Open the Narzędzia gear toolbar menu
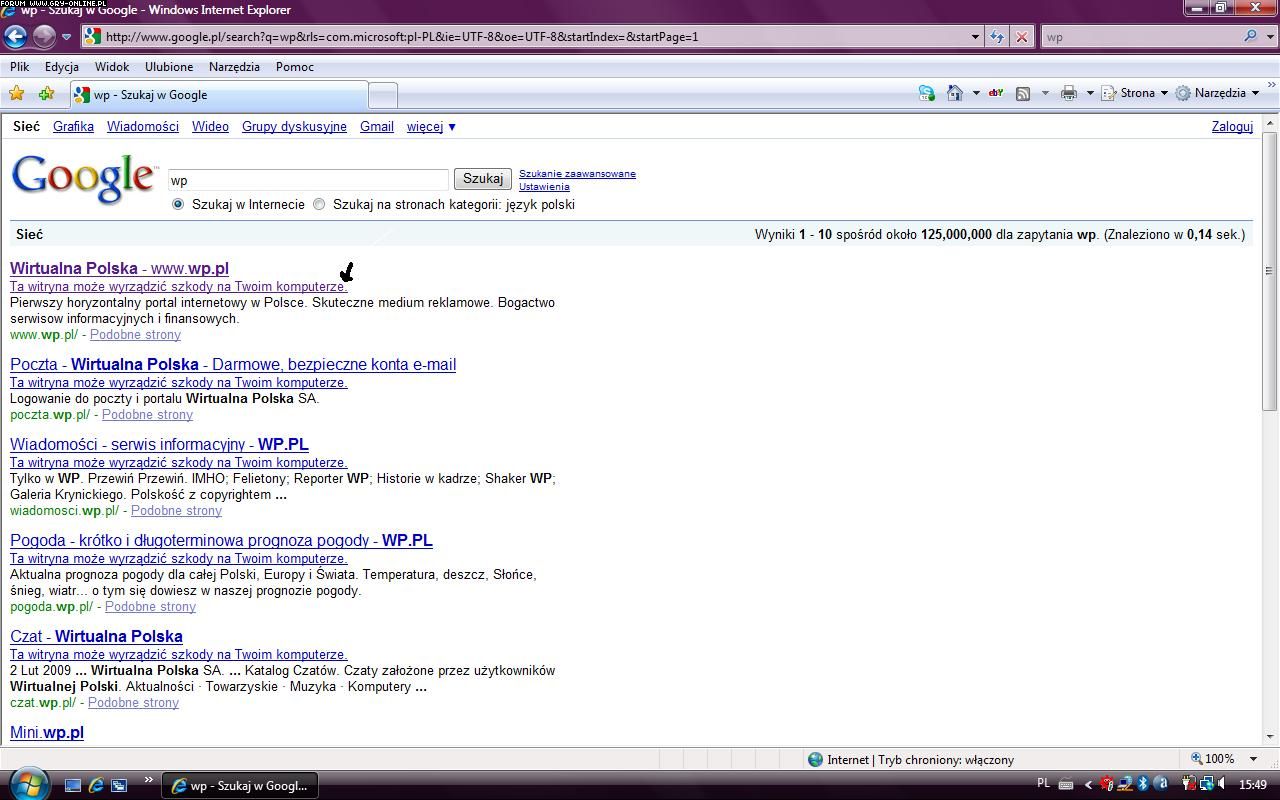The width and height of the screenshot is (1280, 800). point(1217,93)
